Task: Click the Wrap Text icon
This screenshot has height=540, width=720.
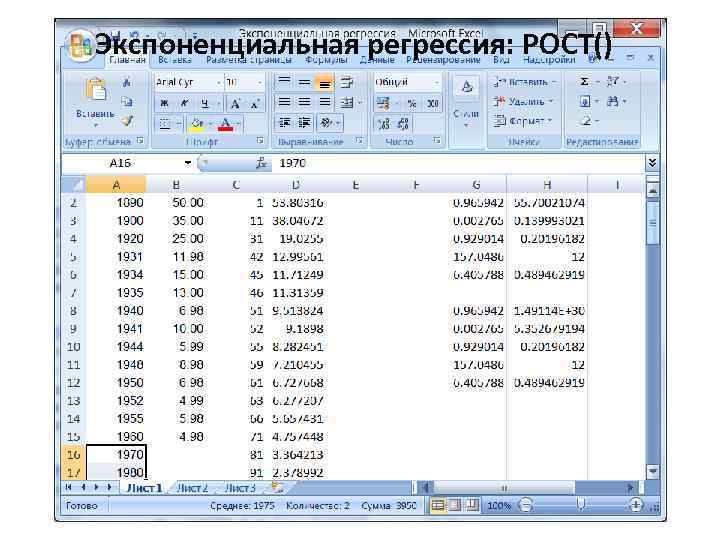Action: tap(347, 83)
